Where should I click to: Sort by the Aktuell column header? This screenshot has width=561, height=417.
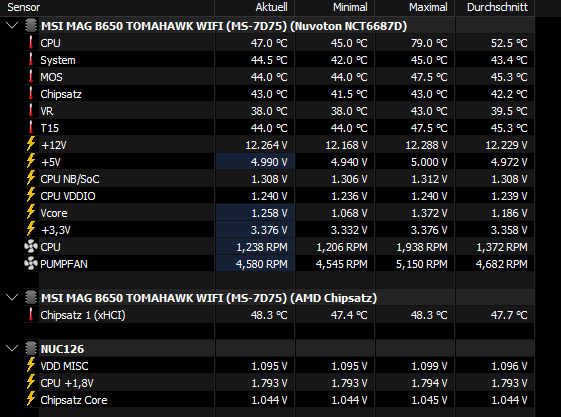[x=254, y=8]
